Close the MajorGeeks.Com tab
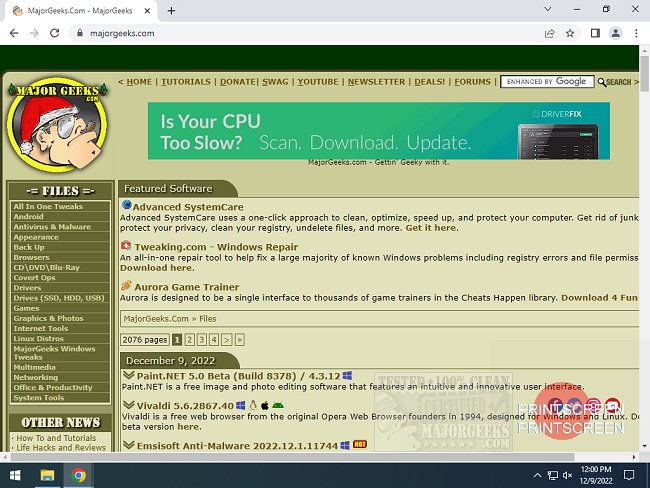 point(147,11)
